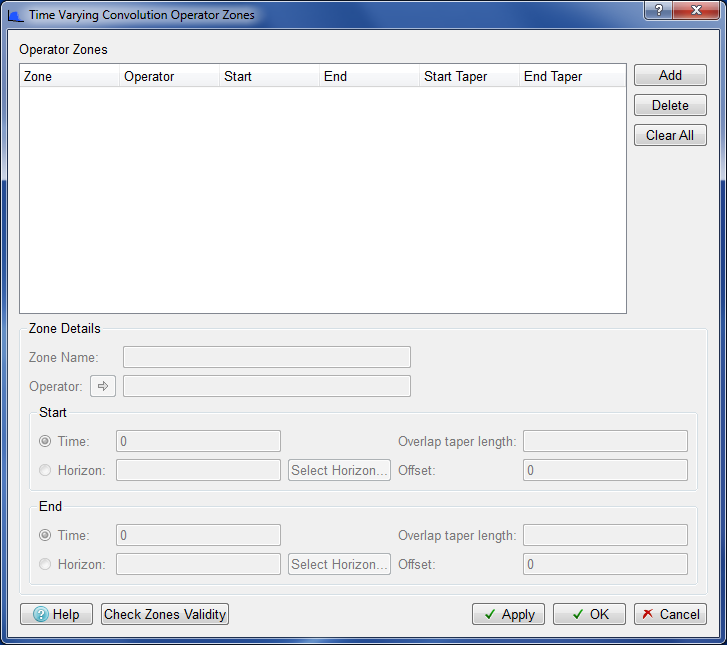Click the title bar application icon
The height and width of the screenshot is (645, 727).
click(x=15, y=15)
